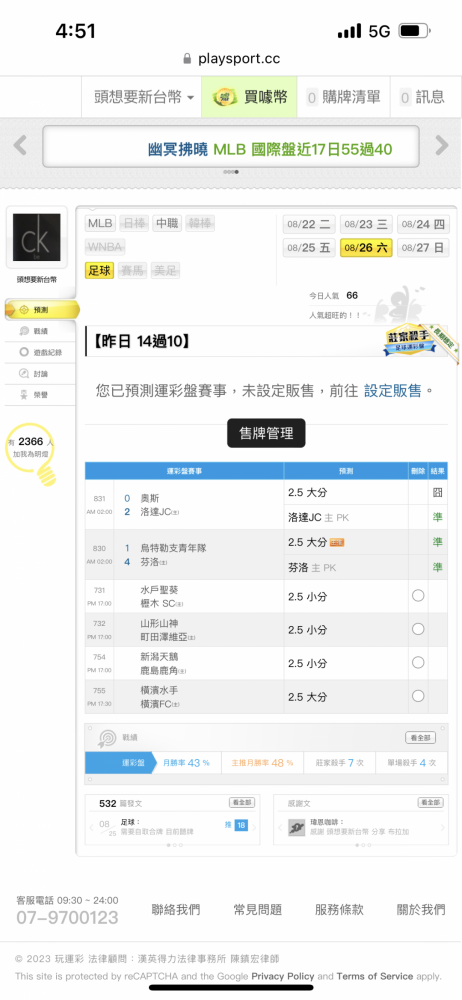This screenshot has height=1000, width=462.
Task: Open the 遊戲紀錄 sidebar item
Action: (40, 352)
